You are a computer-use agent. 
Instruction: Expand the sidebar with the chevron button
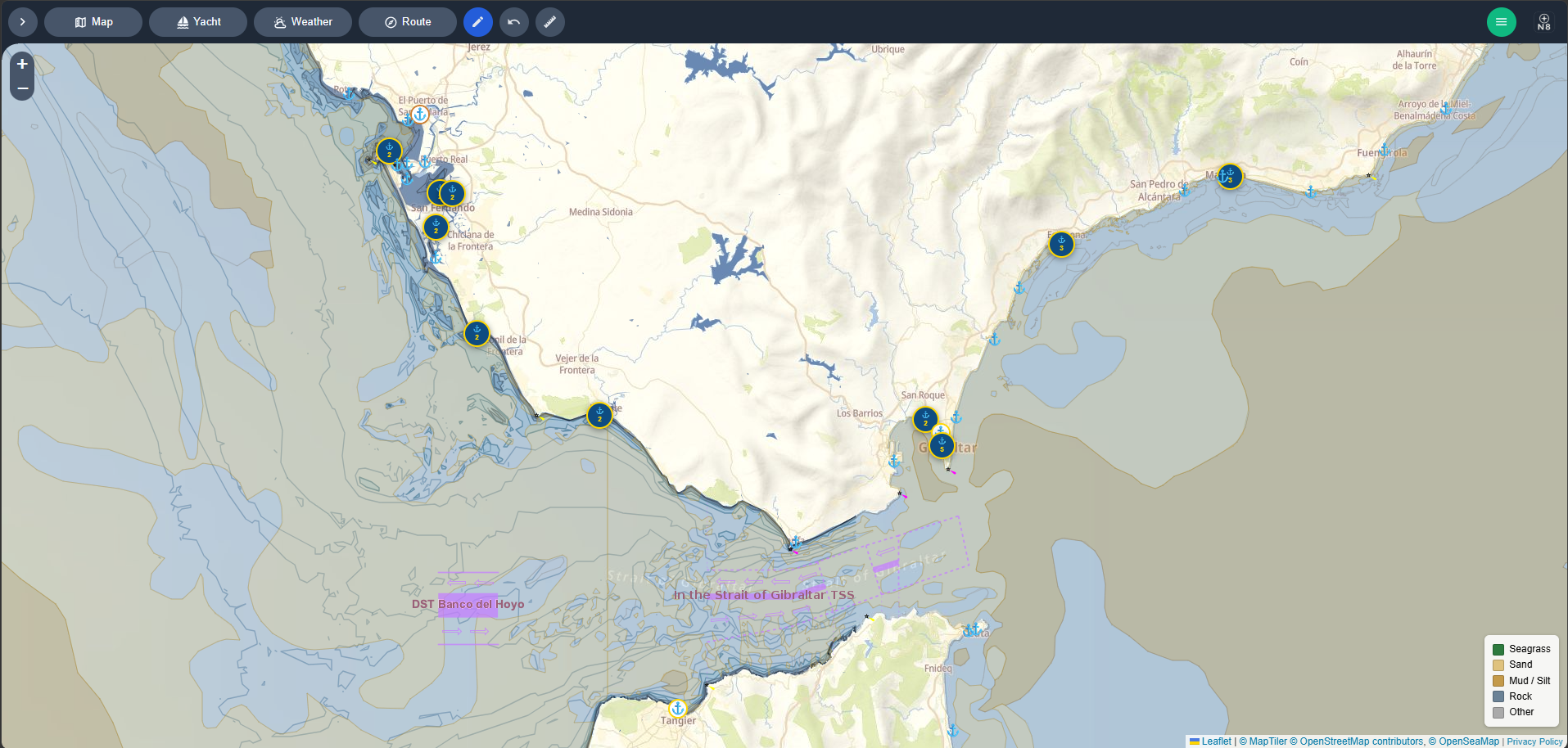click(23, 22)
